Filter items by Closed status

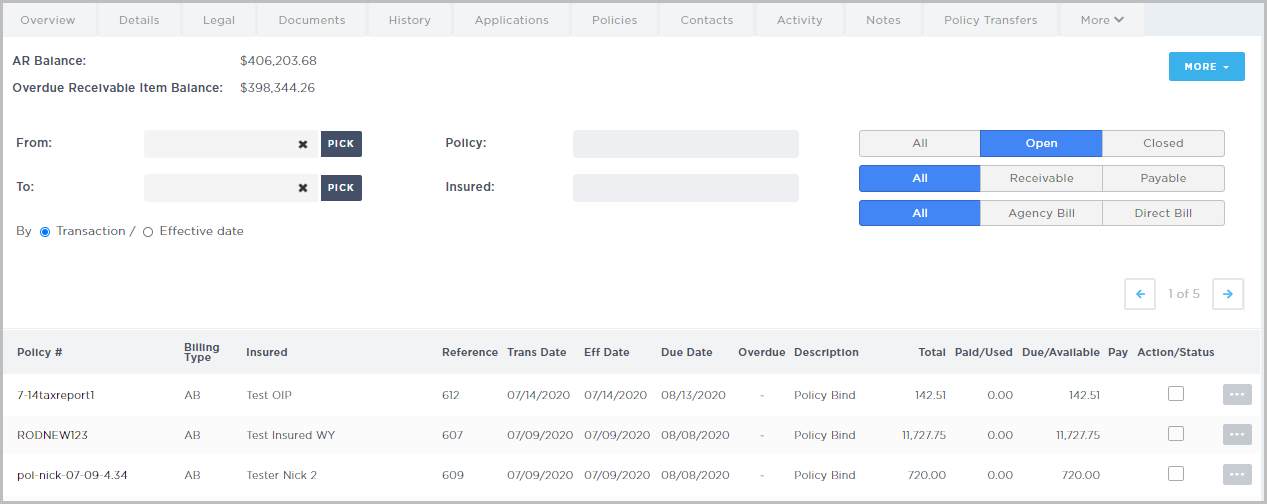(1163, 143)
